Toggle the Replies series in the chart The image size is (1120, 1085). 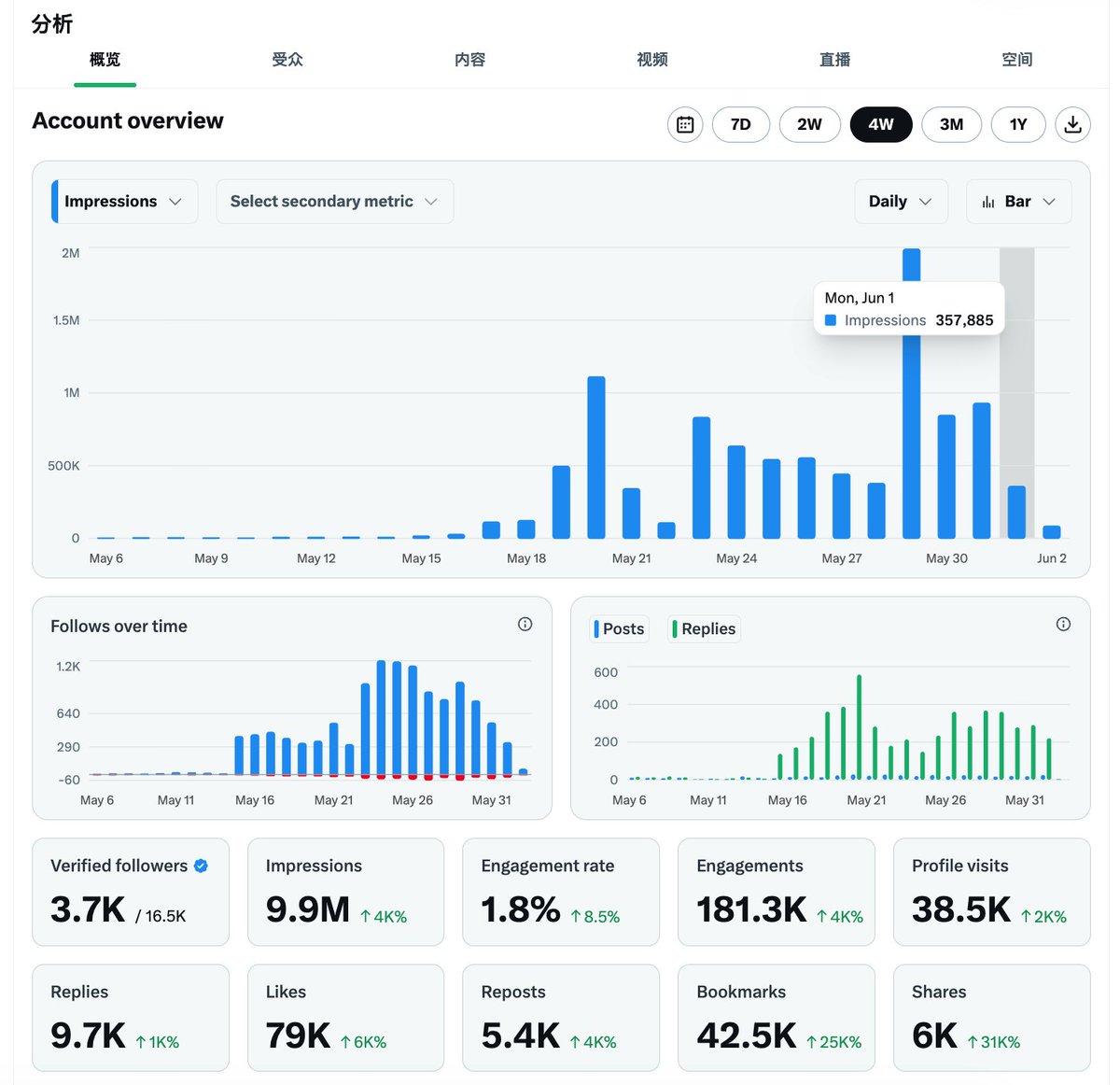[705, 629]
